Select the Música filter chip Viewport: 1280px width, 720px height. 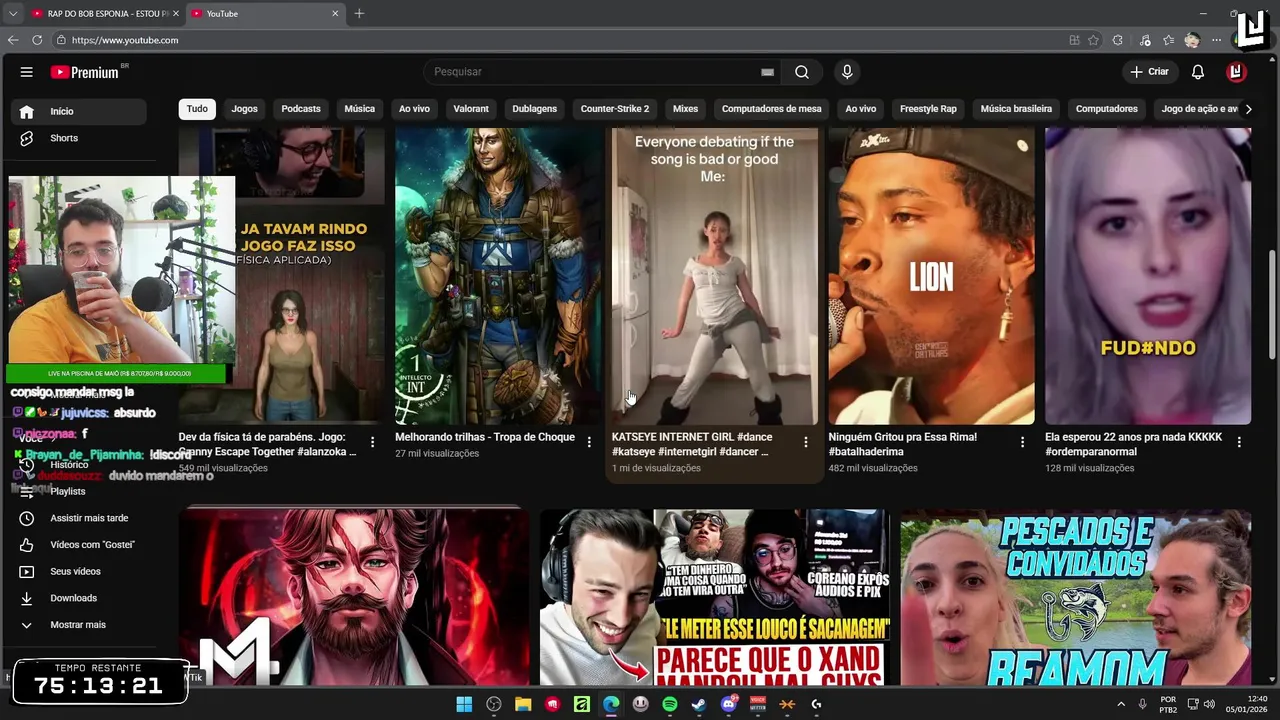360,108
